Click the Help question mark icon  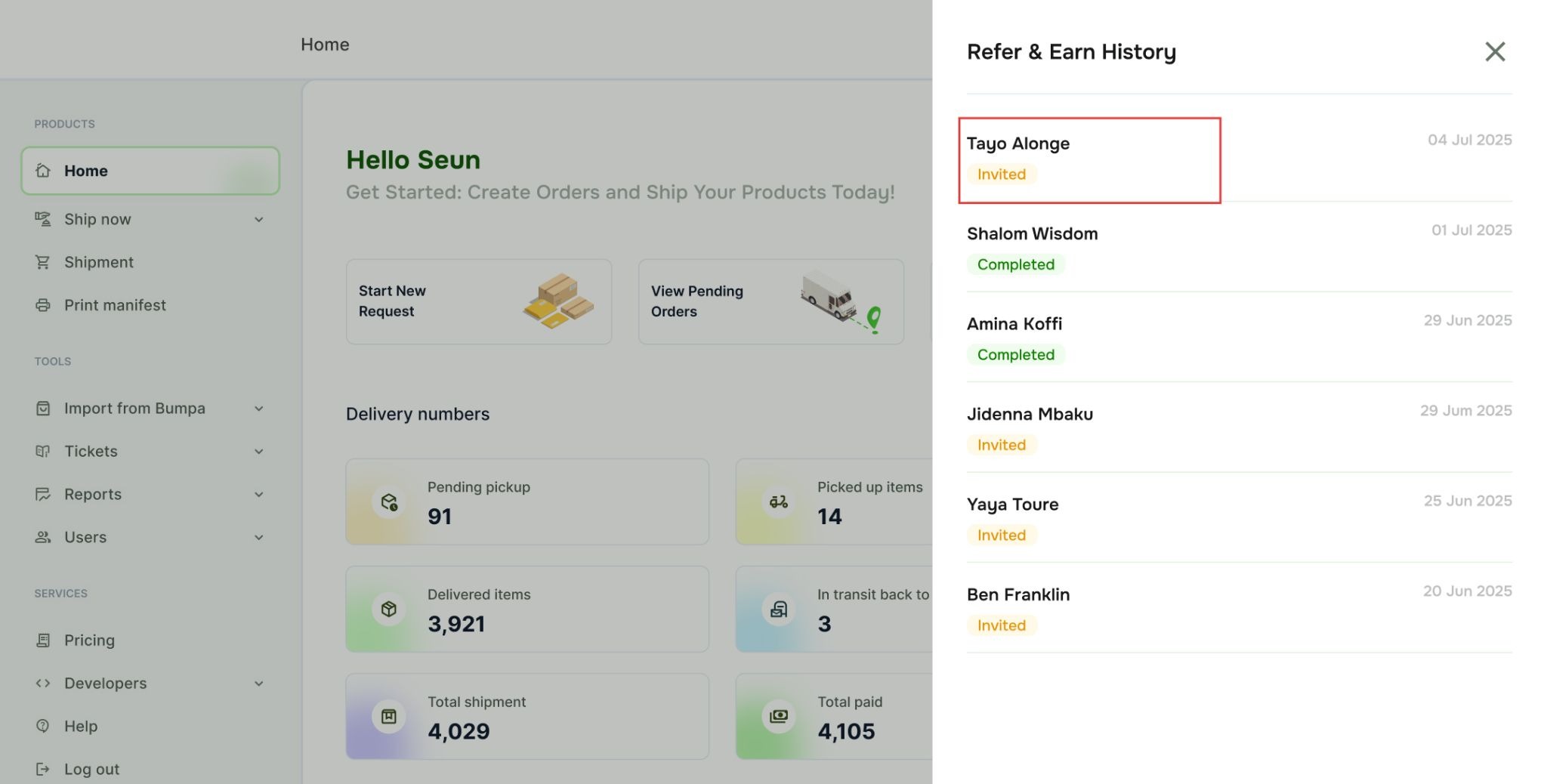tap(43, 726)
